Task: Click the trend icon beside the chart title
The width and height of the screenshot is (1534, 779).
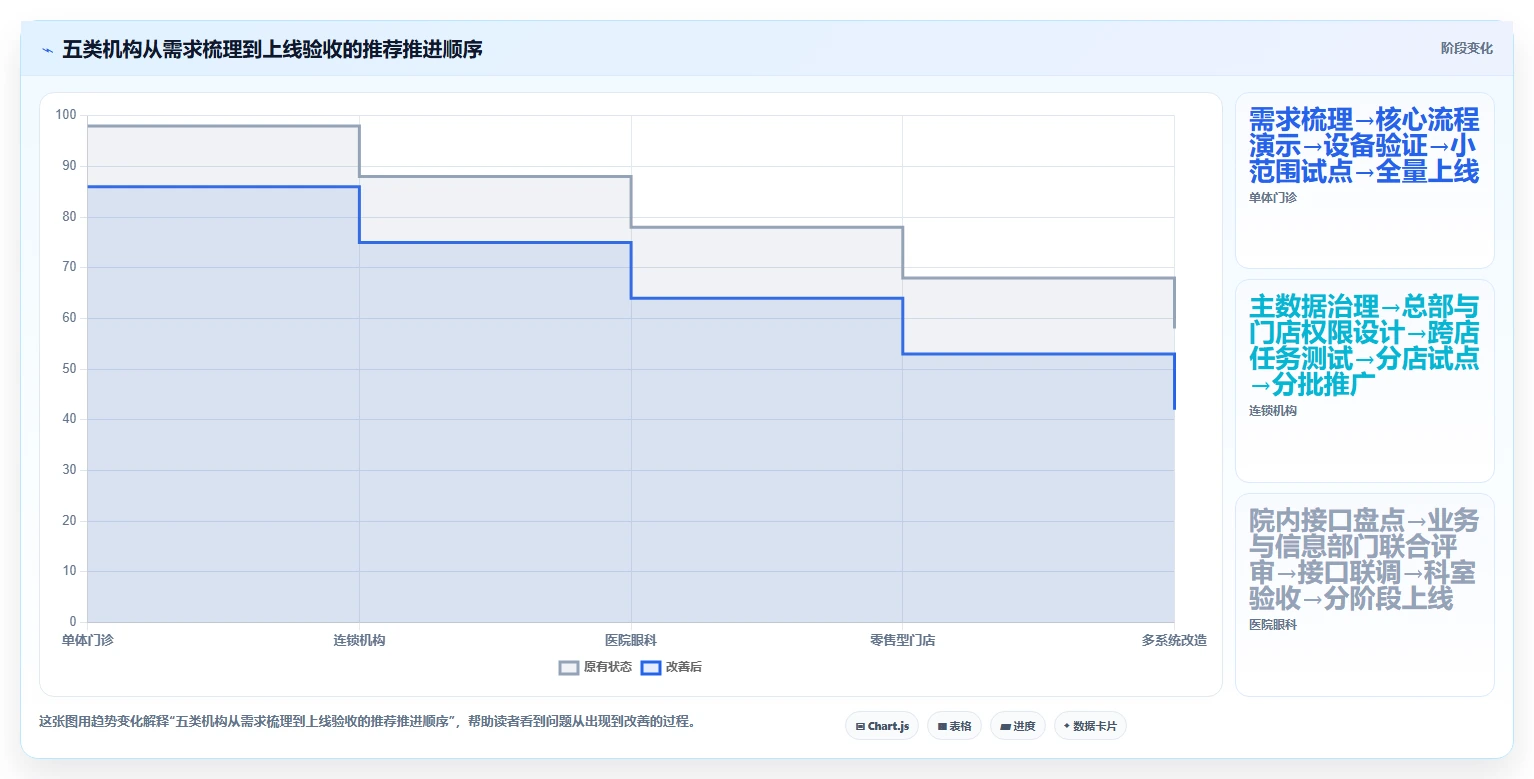Action: point(47,50)
